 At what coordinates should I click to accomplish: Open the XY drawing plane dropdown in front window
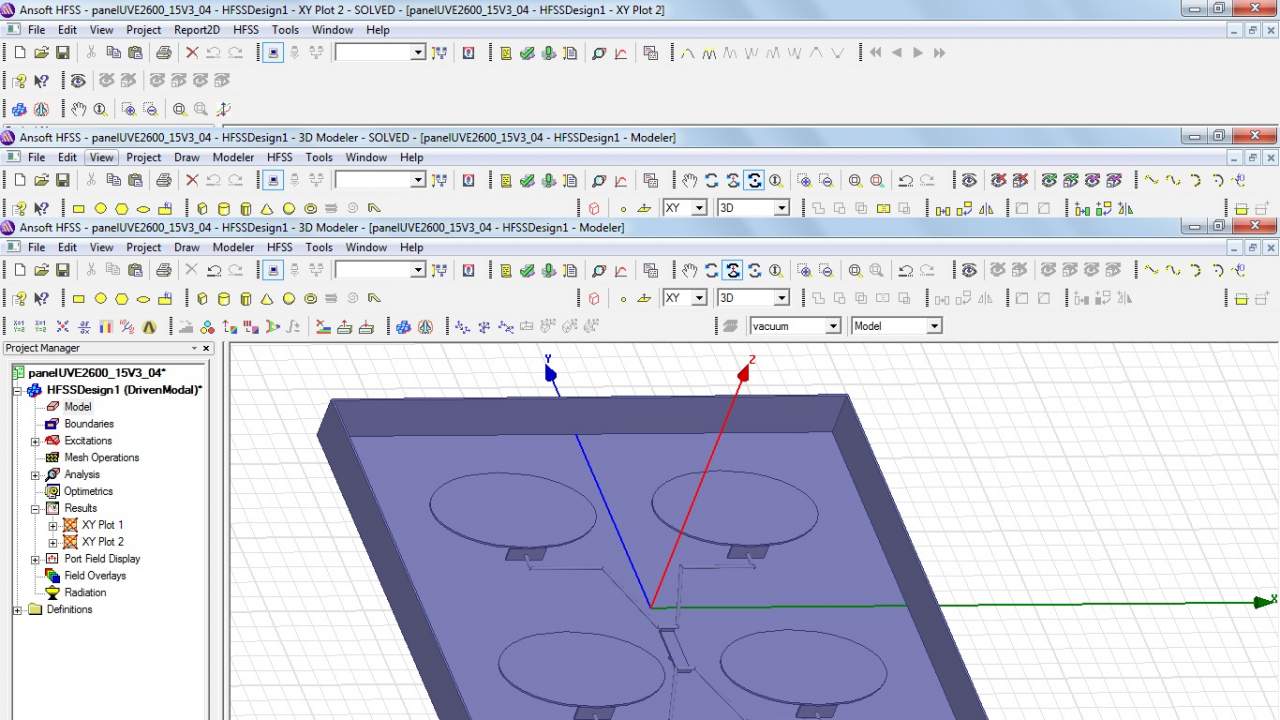(699, 298)
